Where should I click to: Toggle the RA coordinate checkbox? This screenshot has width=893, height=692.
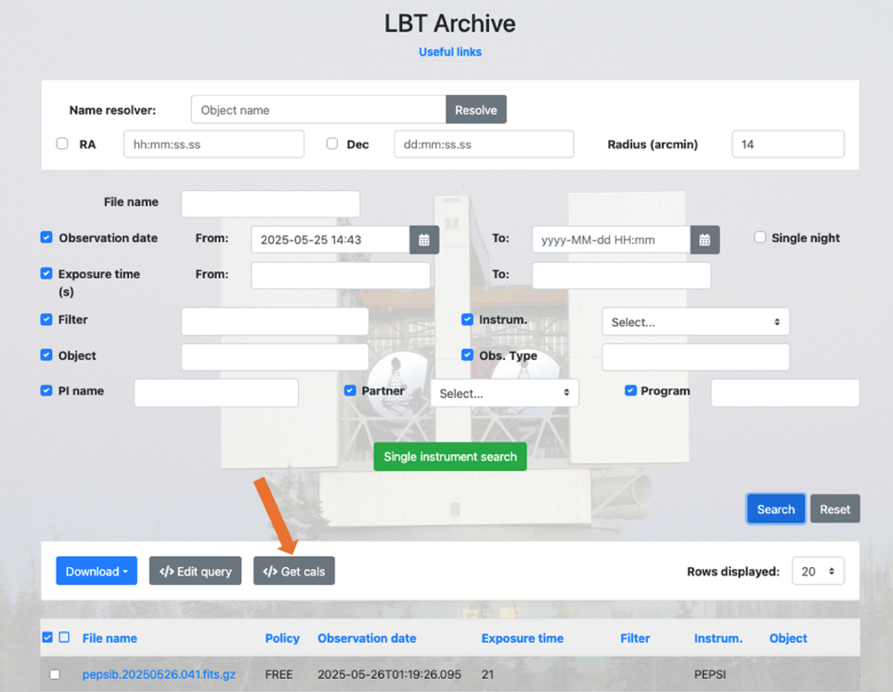[x=62, y=144]
